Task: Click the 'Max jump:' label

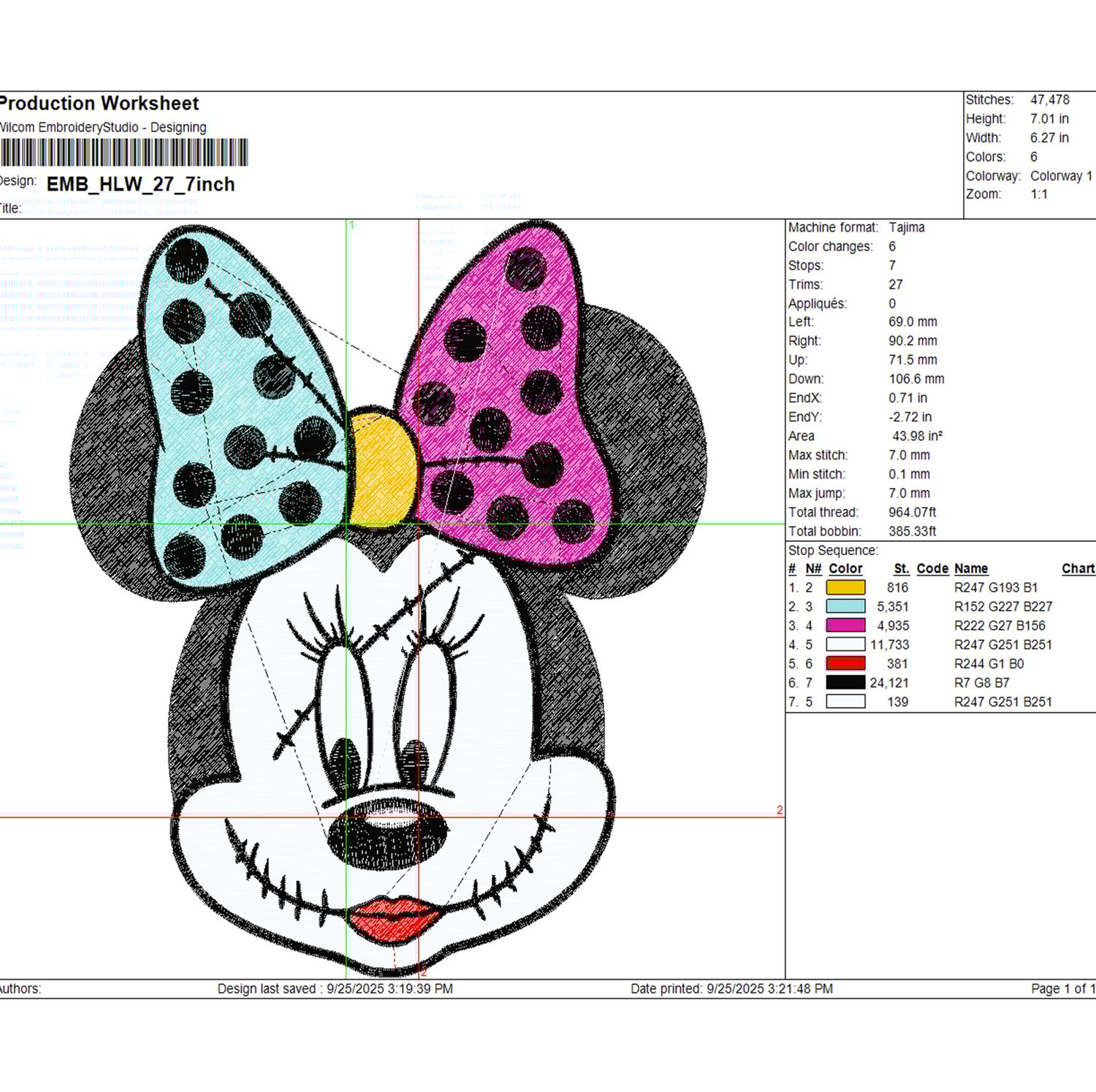Action: coord(815,493)
